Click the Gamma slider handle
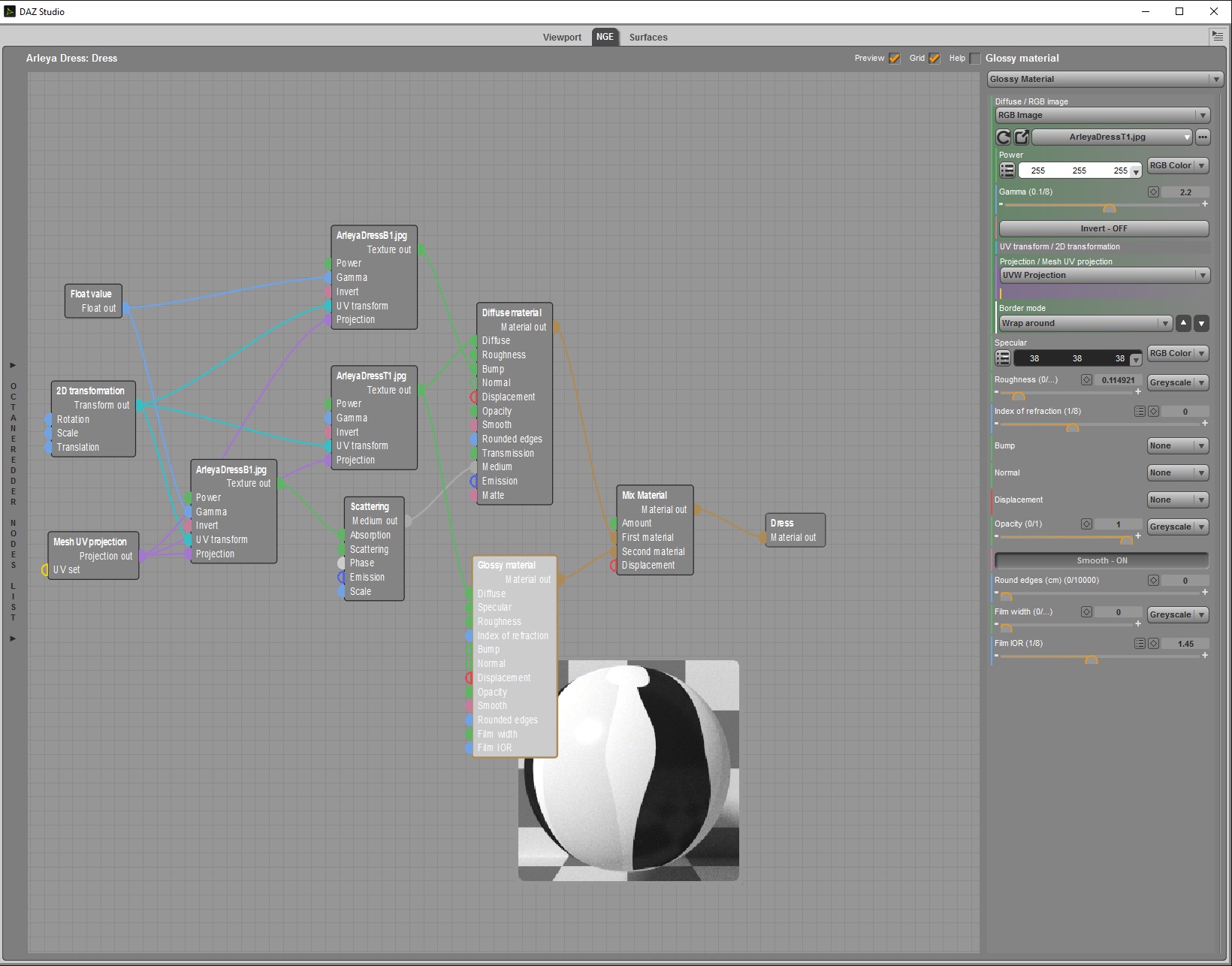1232x966 pixels. [x=1110, y=208]
